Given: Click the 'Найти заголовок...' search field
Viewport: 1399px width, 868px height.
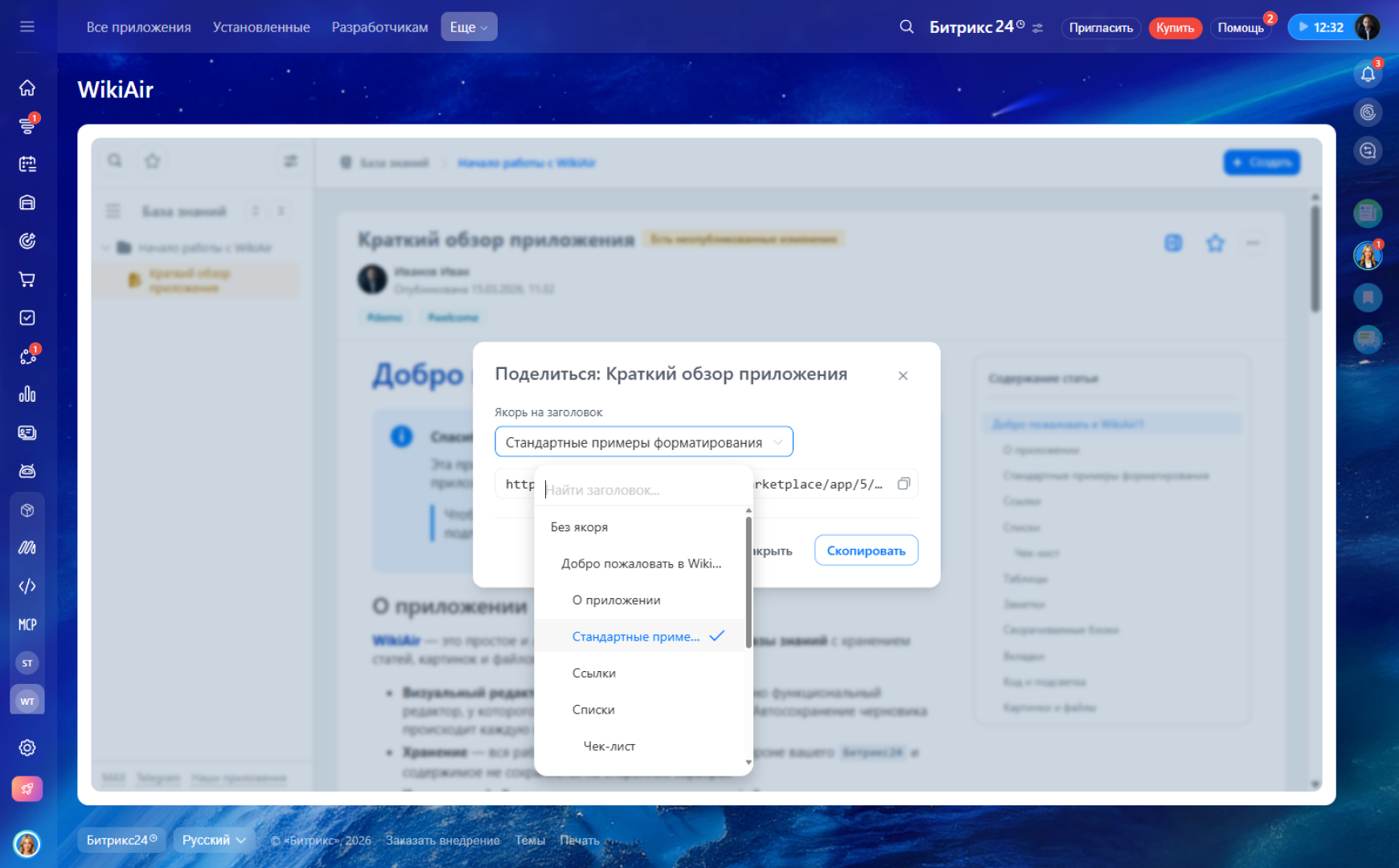Looking at the screenshot, I should [x=643, y=490].
